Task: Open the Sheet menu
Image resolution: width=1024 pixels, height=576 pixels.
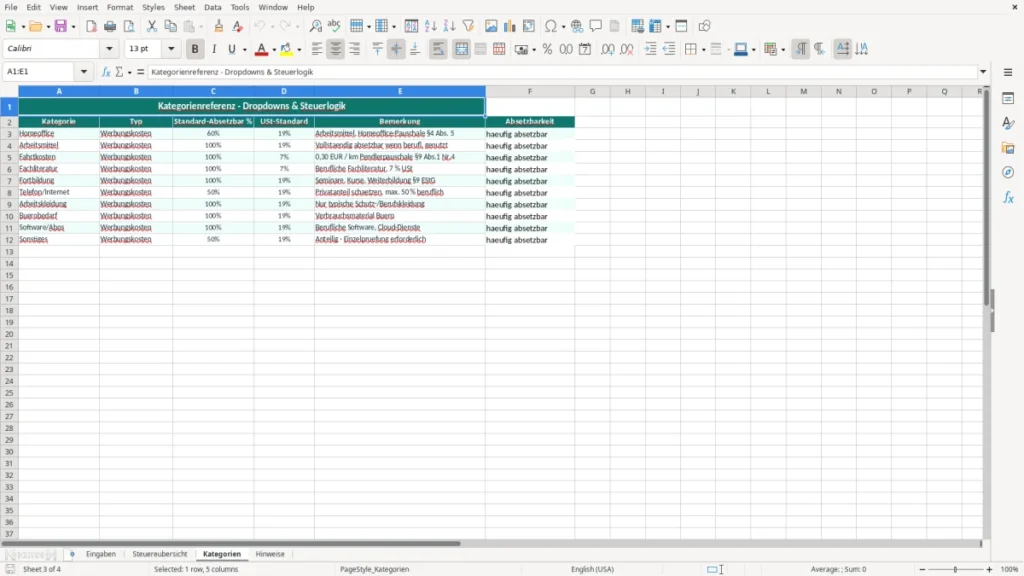Action: 184,7
